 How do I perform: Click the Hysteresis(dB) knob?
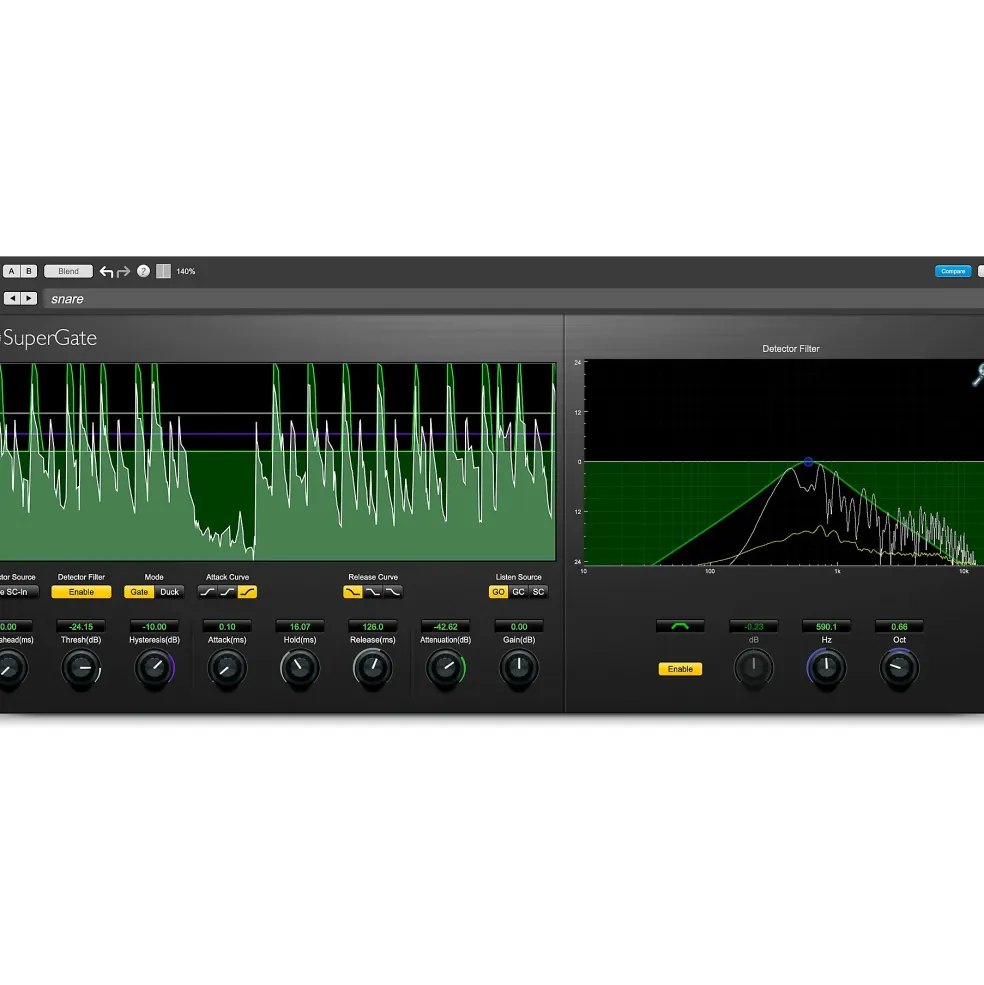[154, 668]
